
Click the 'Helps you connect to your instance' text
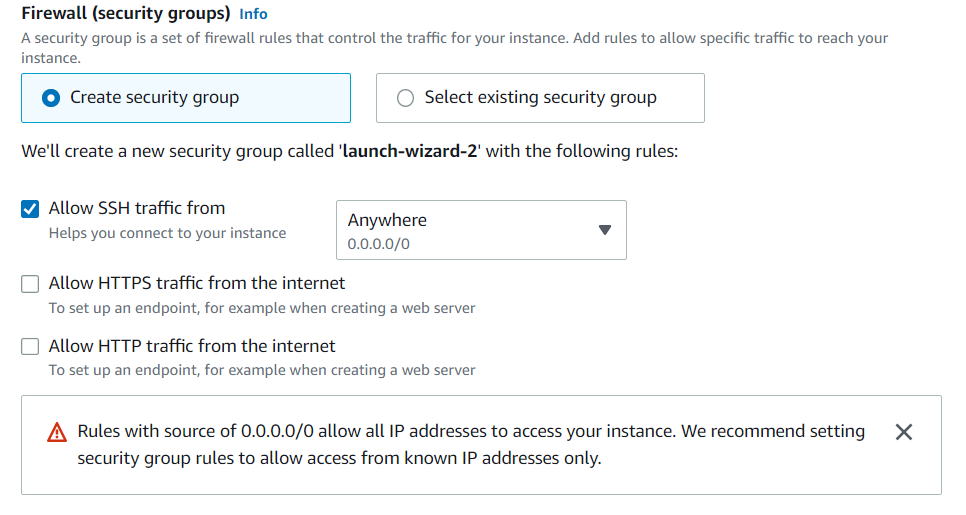pos(168,233)
